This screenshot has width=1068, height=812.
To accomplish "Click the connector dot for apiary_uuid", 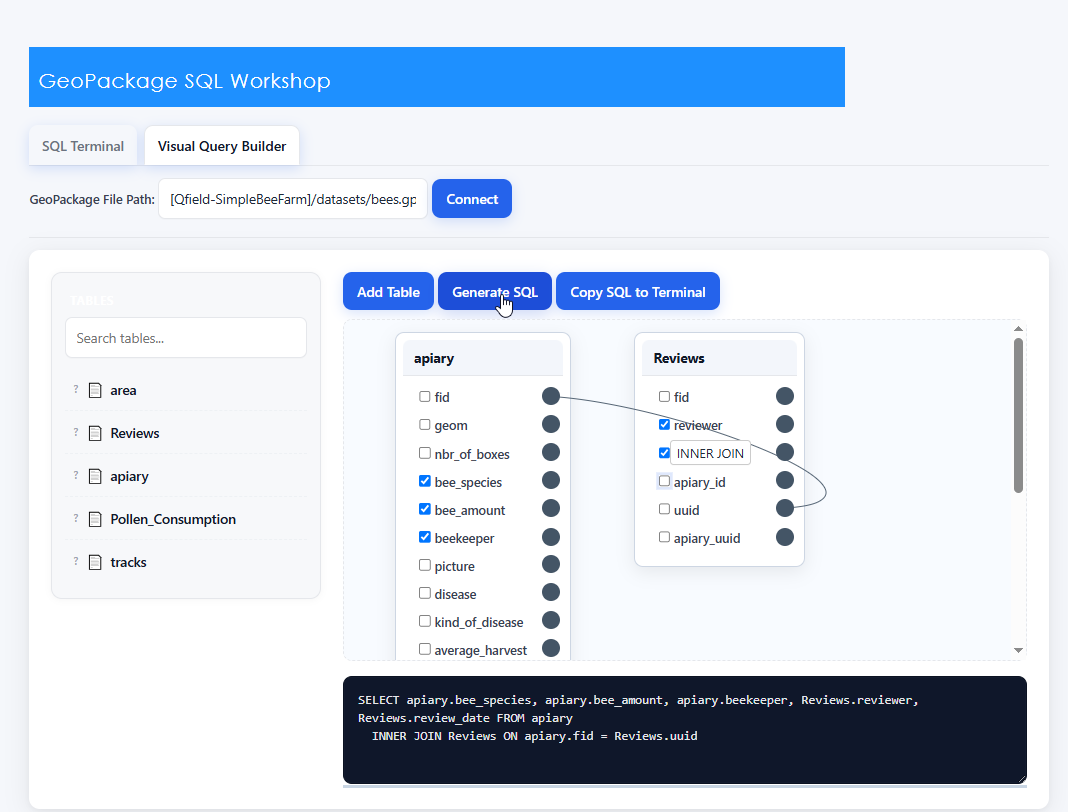I will point(785,537).
